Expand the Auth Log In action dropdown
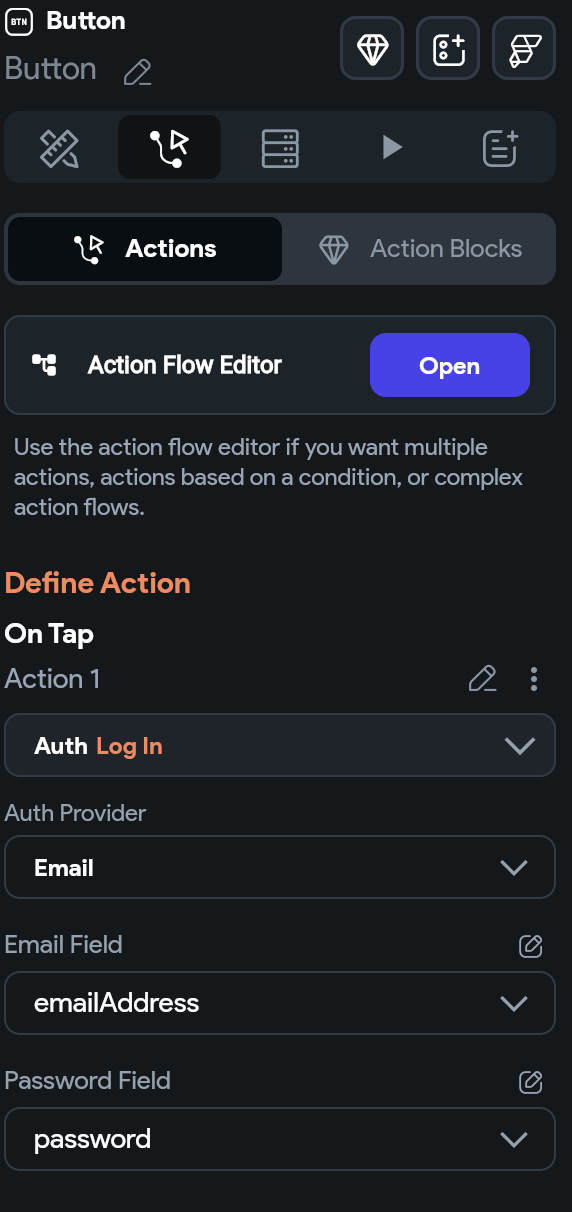Image resolution: width=572 pixels, height=1212 pixels. coord(280,745)
